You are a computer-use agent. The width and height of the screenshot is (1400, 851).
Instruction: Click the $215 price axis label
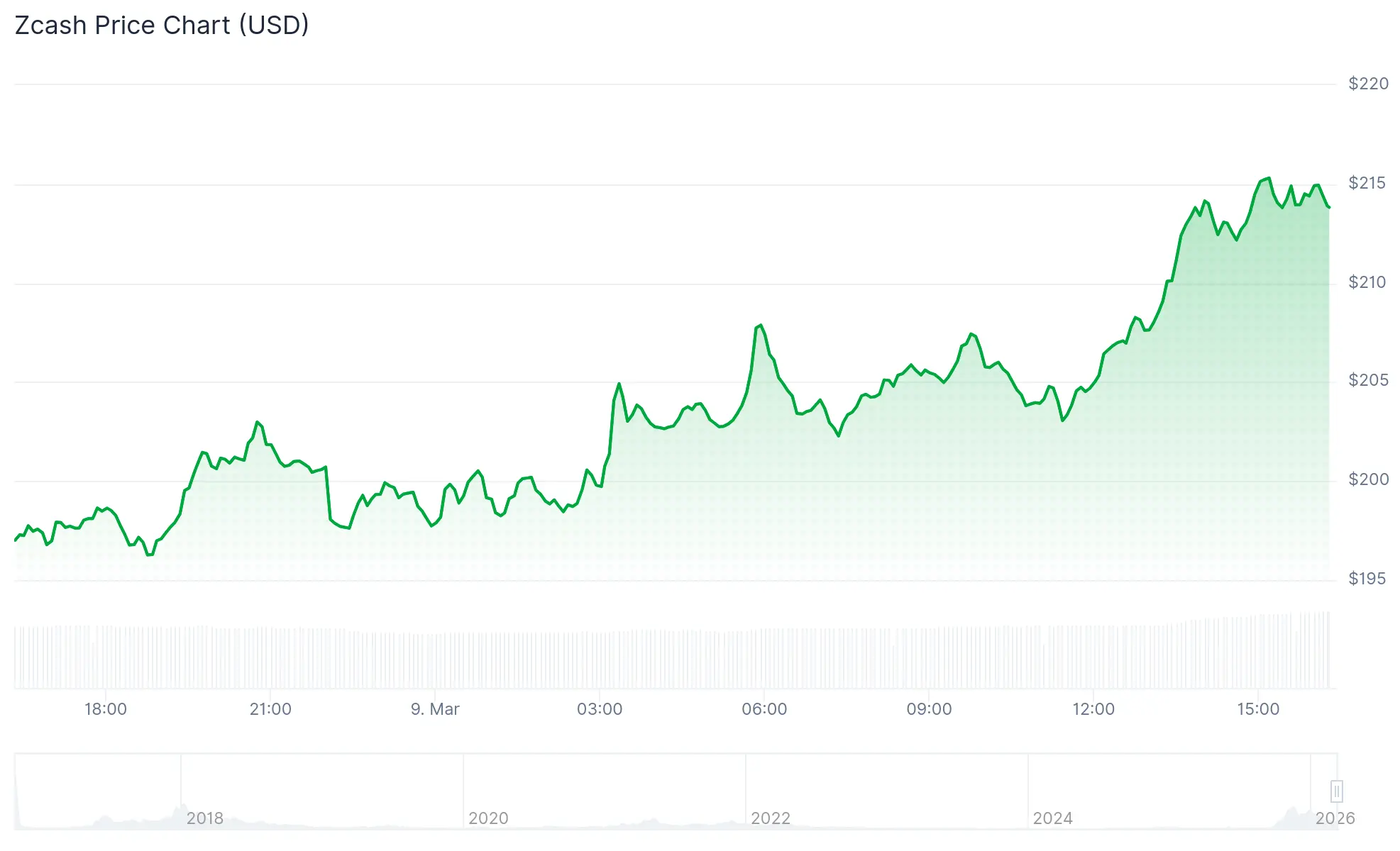(x=1367, y=182)
